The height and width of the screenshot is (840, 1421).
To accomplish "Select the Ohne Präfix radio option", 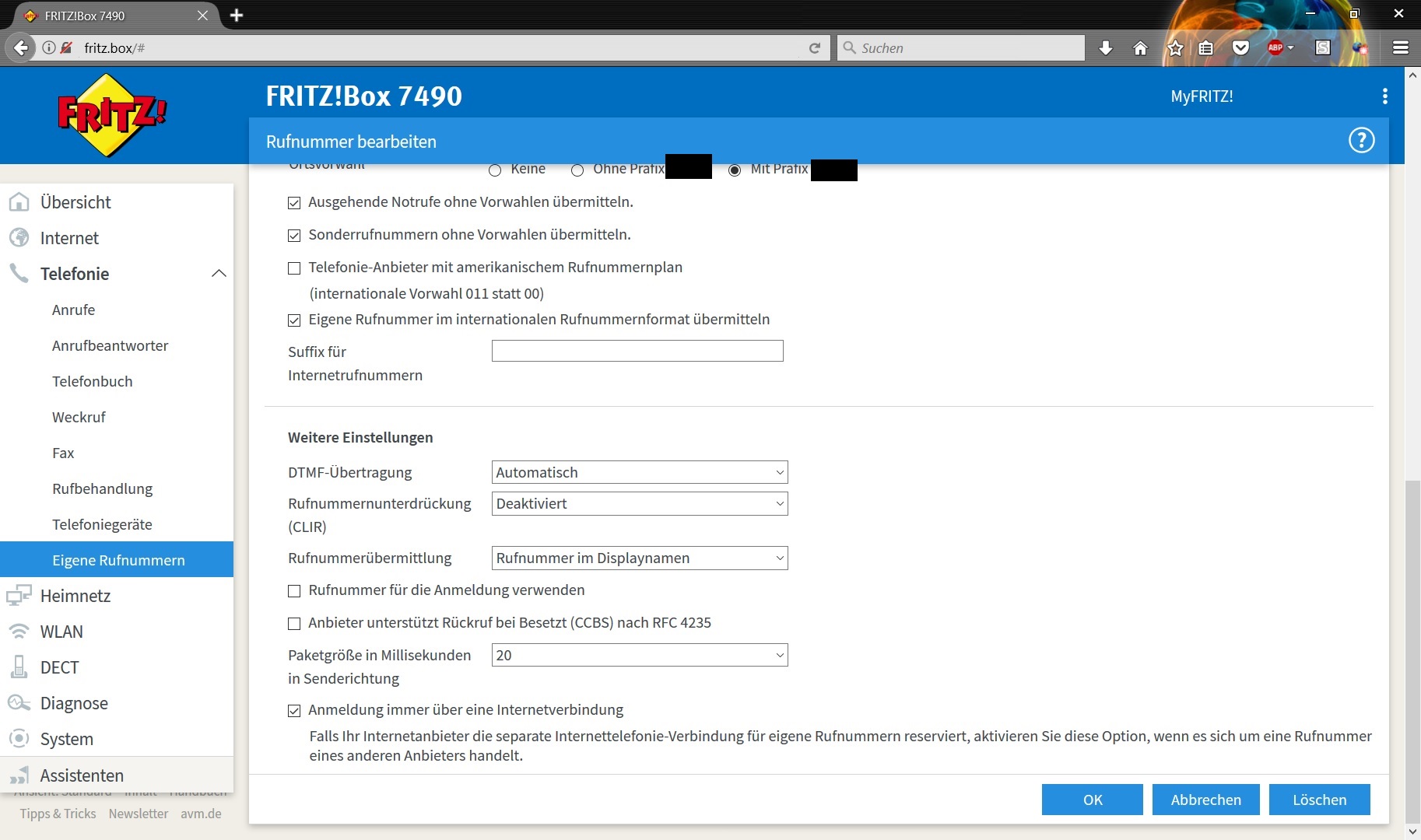I will pyautogui.click(x=577, y=170).
